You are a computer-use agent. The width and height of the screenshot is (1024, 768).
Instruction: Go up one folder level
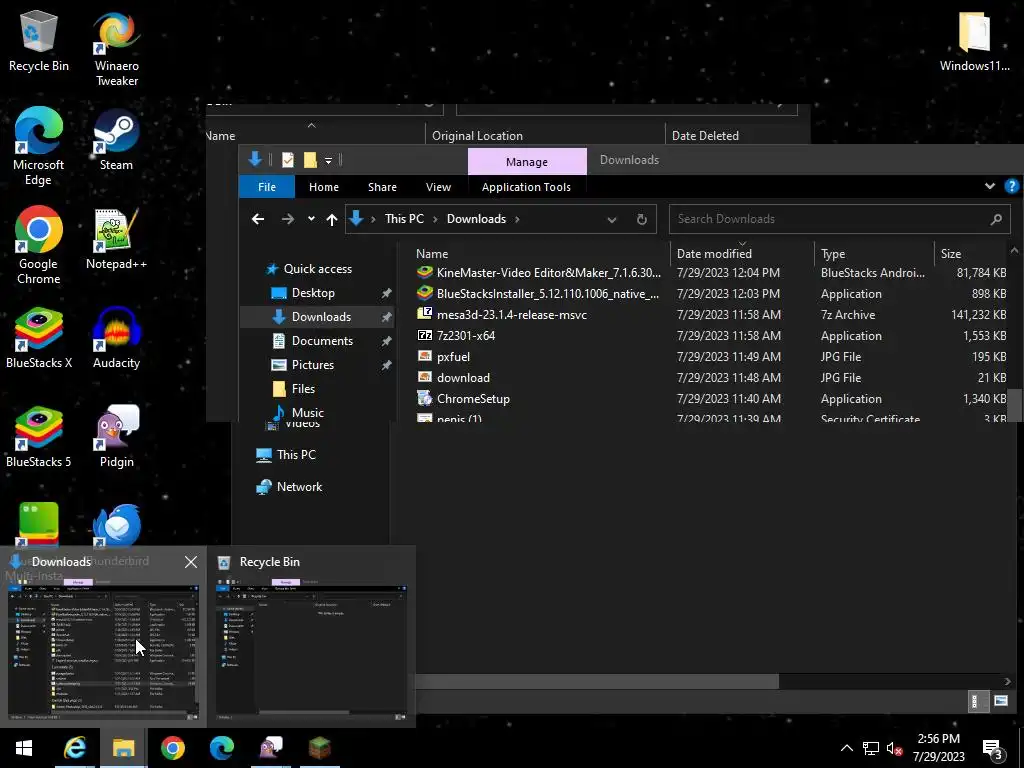pyautogui.click(x=332, y=219)
